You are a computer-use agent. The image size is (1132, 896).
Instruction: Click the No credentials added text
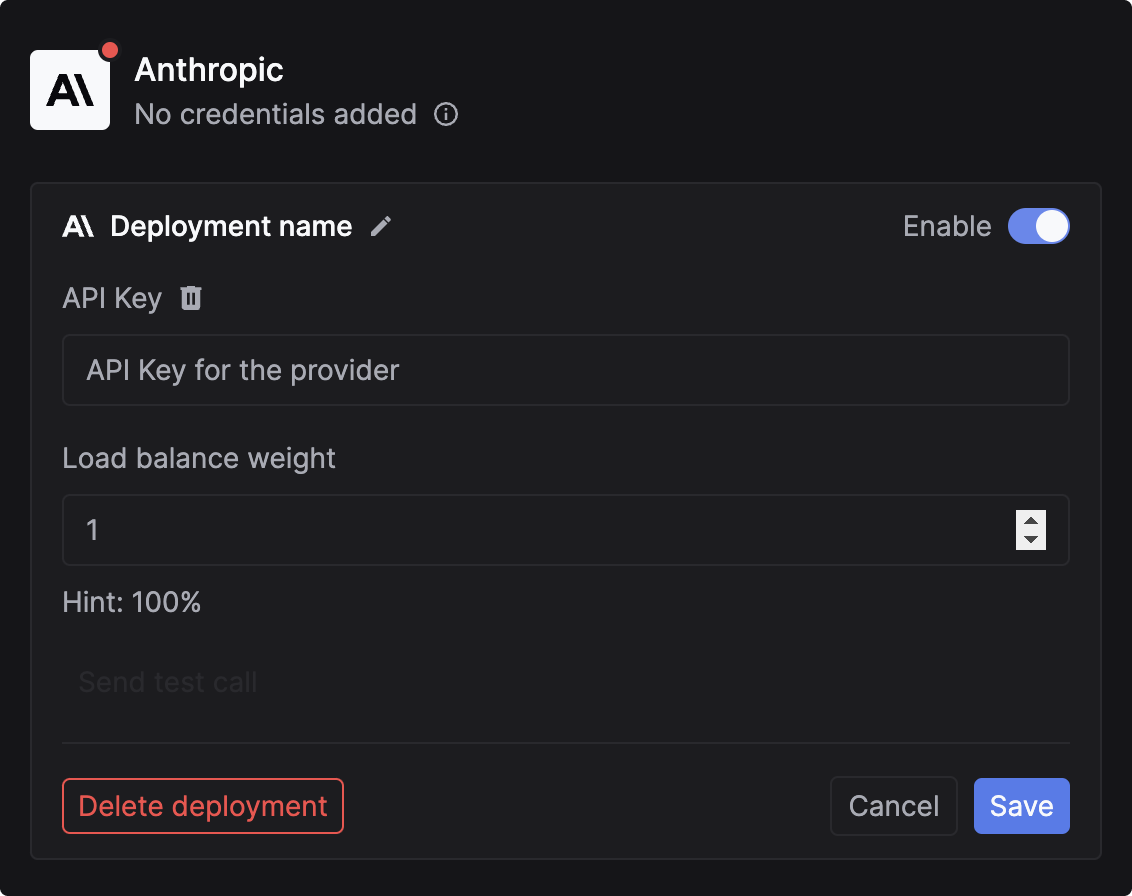tap(275, 114)
